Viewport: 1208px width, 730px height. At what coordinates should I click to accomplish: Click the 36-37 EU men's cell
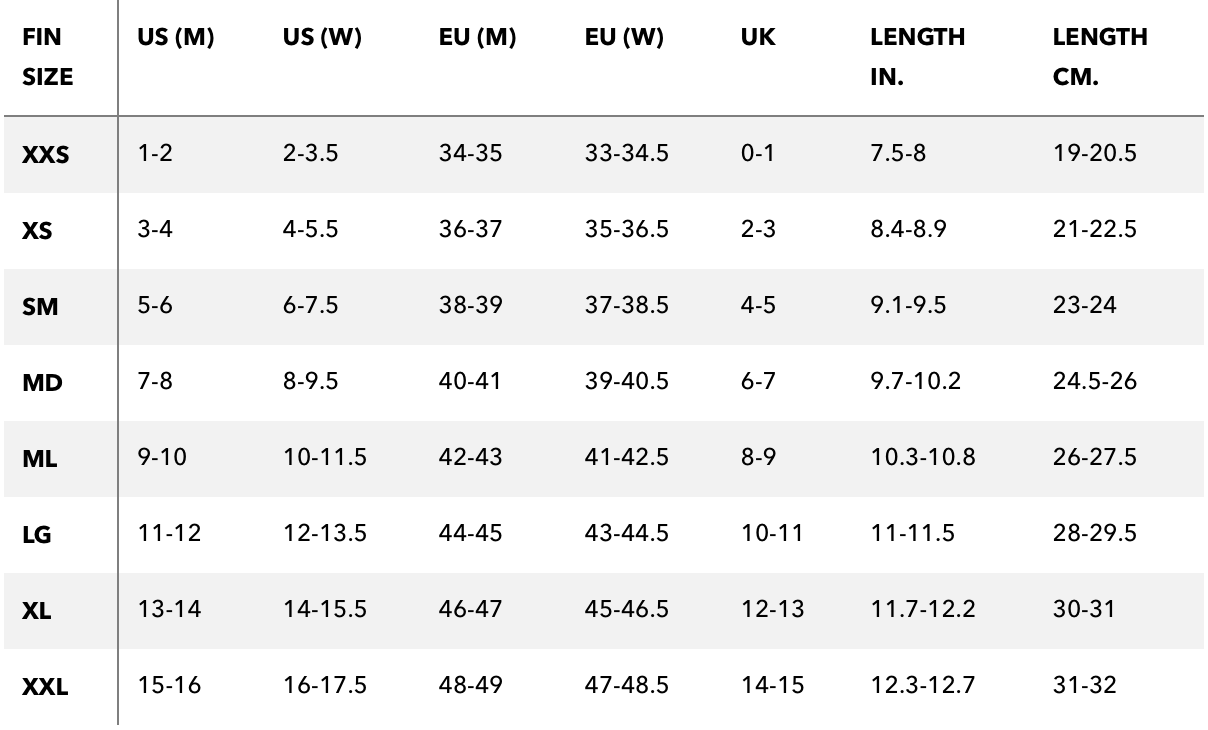tap(470, 230)
